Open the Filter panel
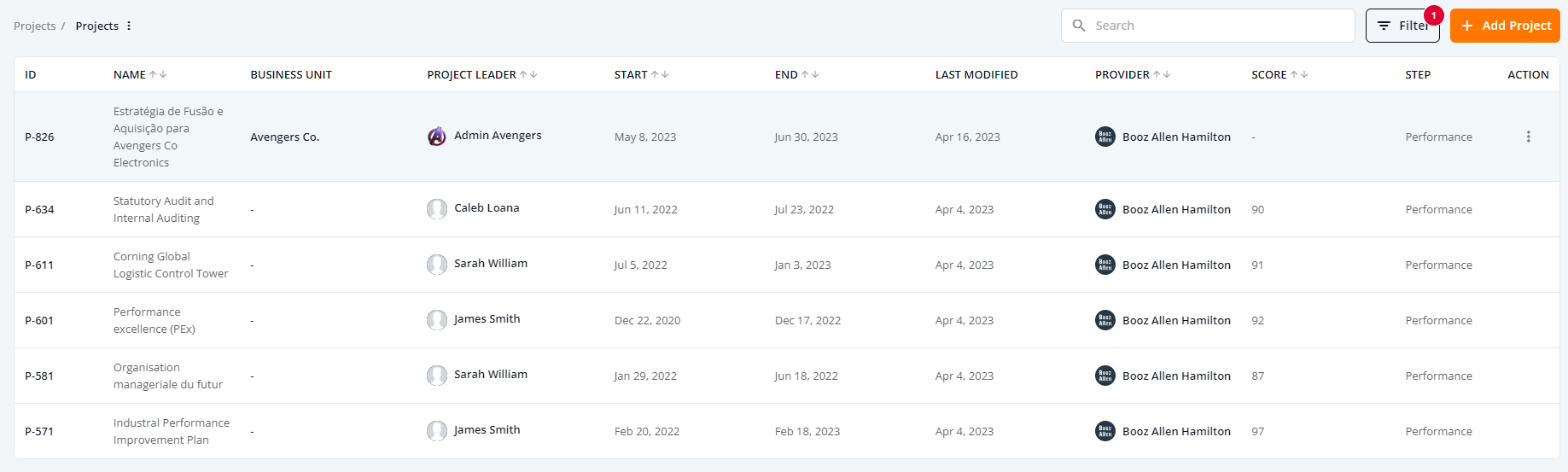1568x472 pixels. (1402, 26)
